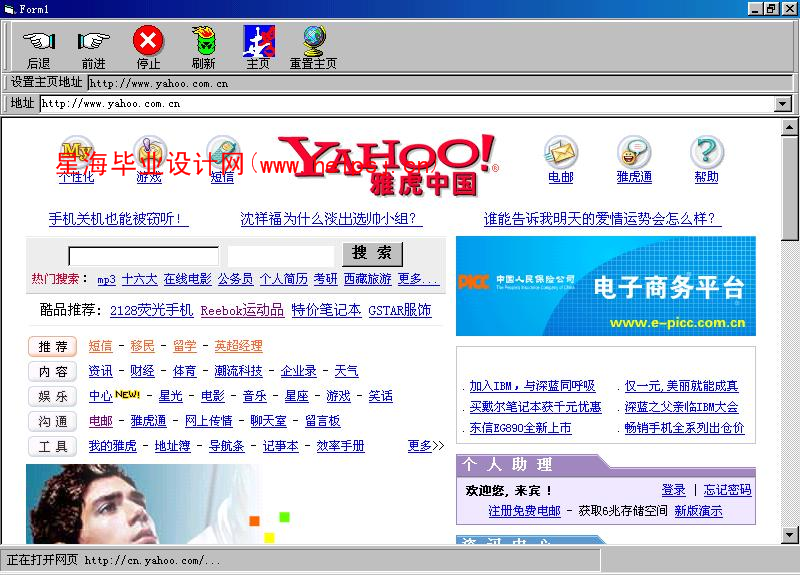Open 仅一元,美丽就能成真 link
Screen dimensions: 800x575
pyautogui.click(x=682, y=386)
